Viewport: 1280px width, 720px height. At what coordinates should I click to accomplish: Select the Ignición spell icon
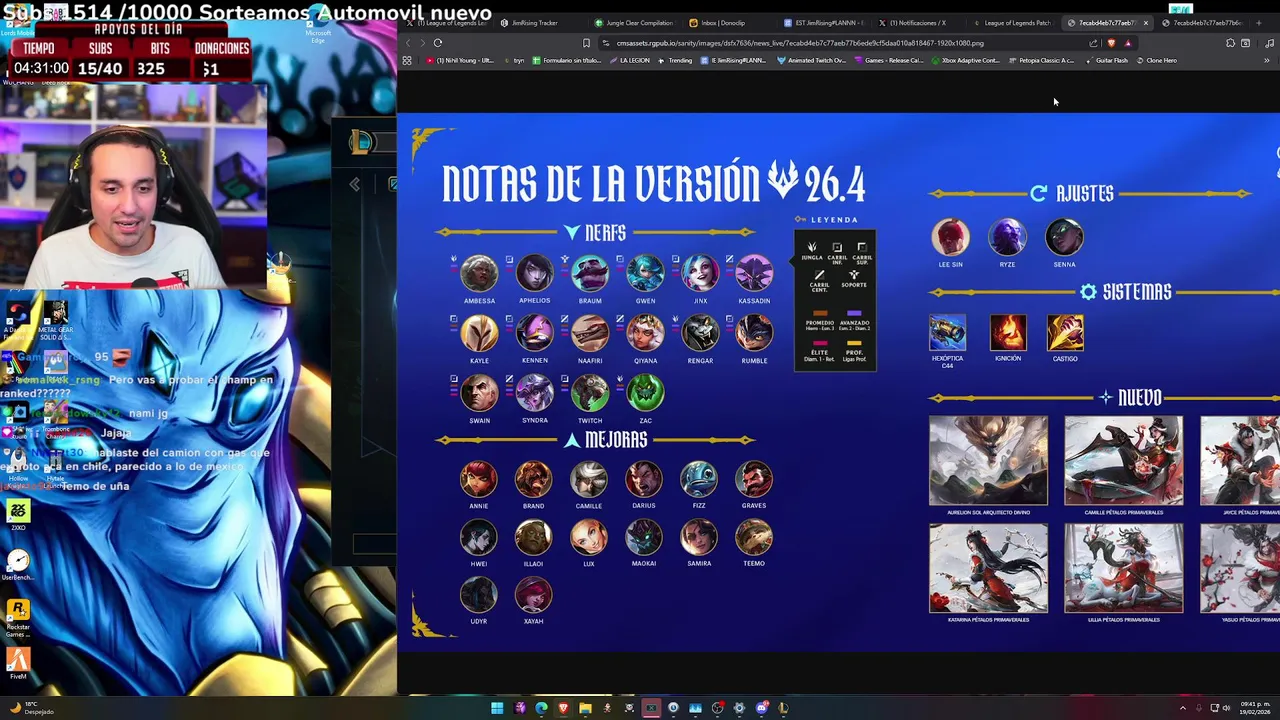click(x=1007, y=333)
